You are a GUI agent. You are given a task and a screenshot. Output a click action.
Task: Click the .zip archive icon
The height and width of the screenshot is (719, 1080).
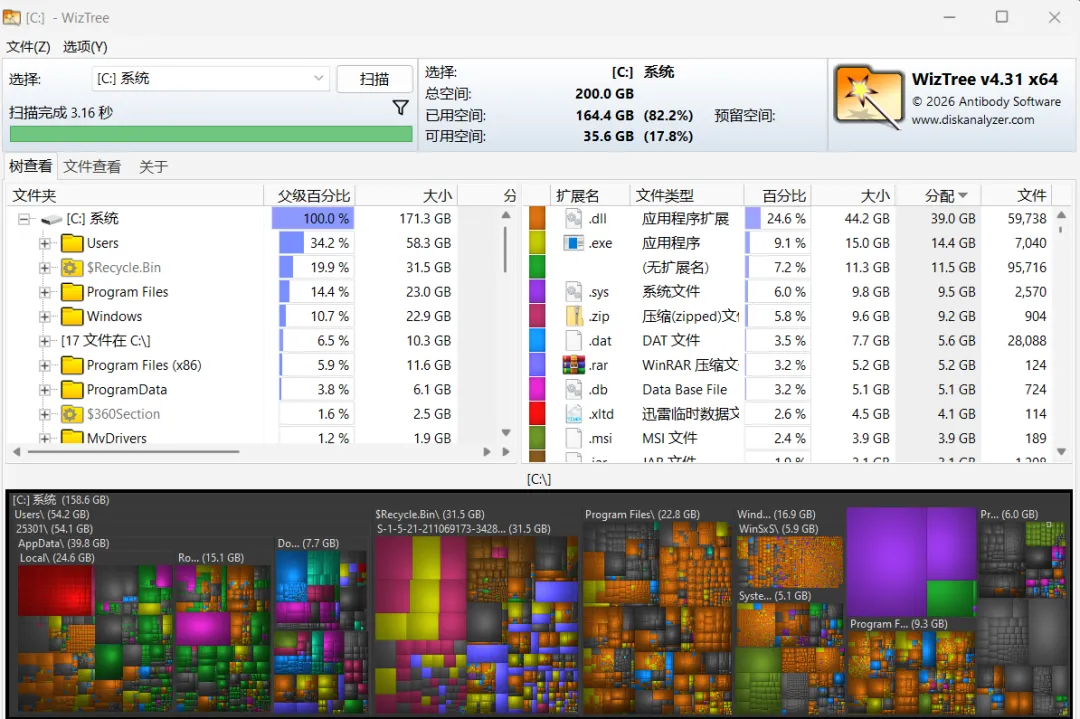(574, 316)
